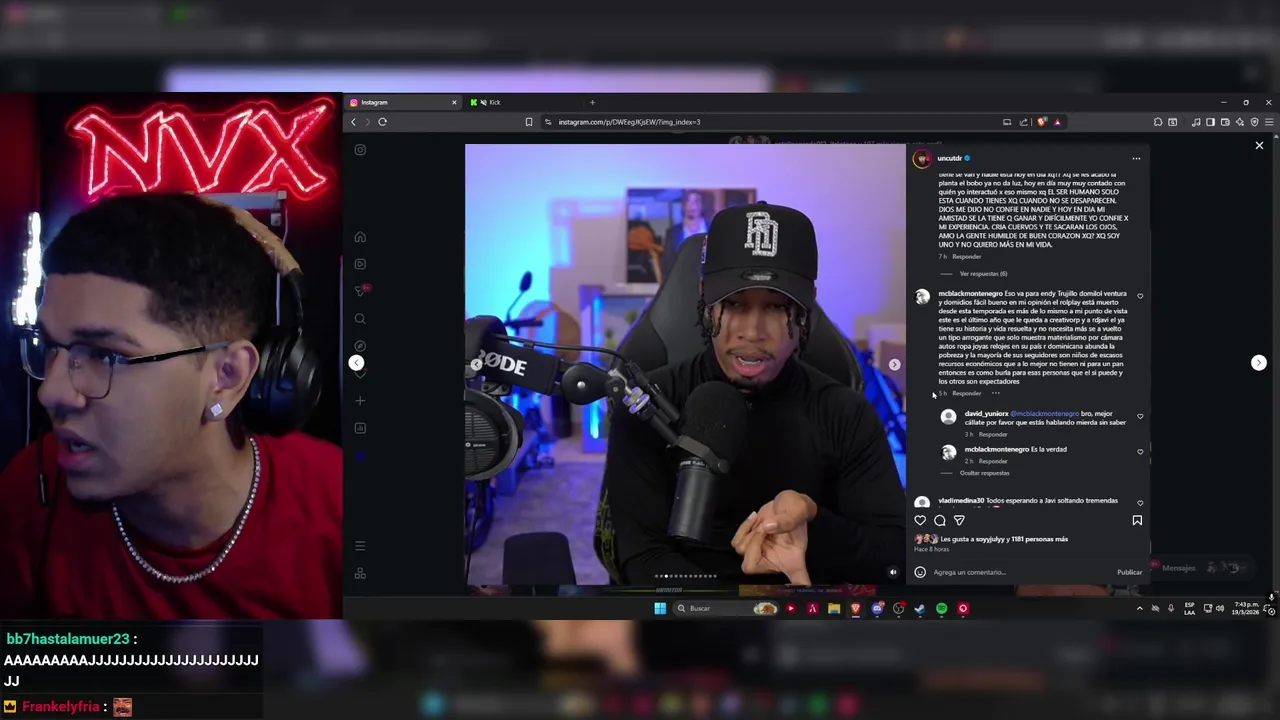1280x720 pixels.
Task: Open likes list '1181 personas más'
Action: click(1039, 539)
